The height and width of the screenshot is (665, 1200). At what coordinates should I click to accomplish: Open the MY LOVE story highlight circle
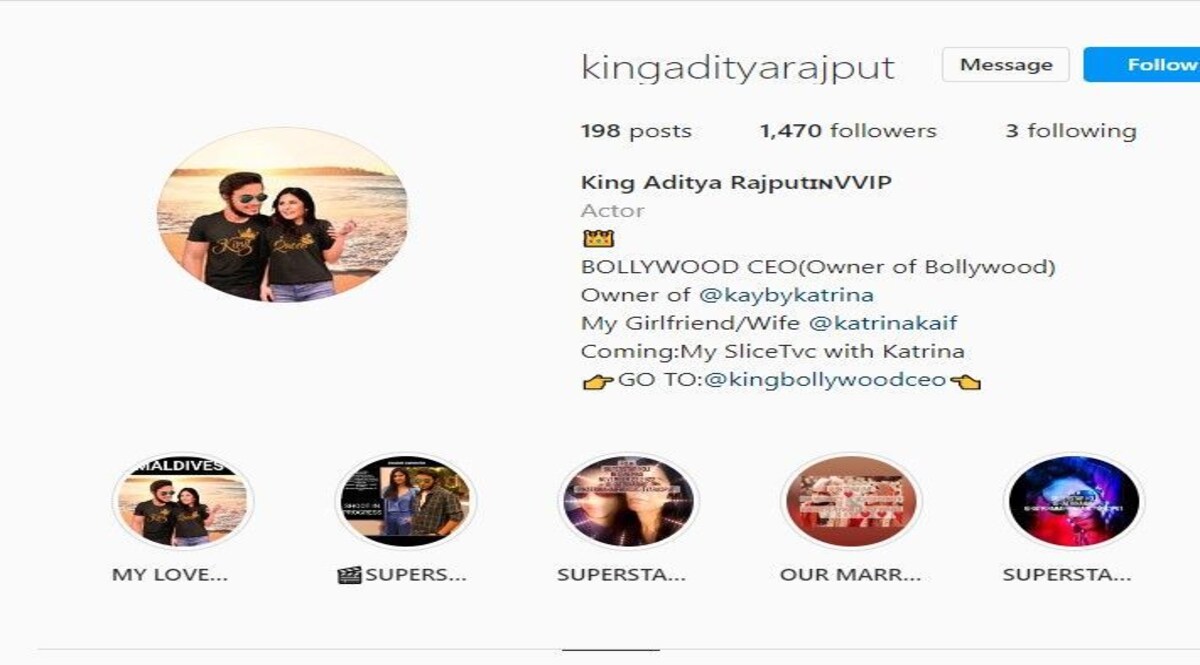pyautogui.click(x=183, y=500)
